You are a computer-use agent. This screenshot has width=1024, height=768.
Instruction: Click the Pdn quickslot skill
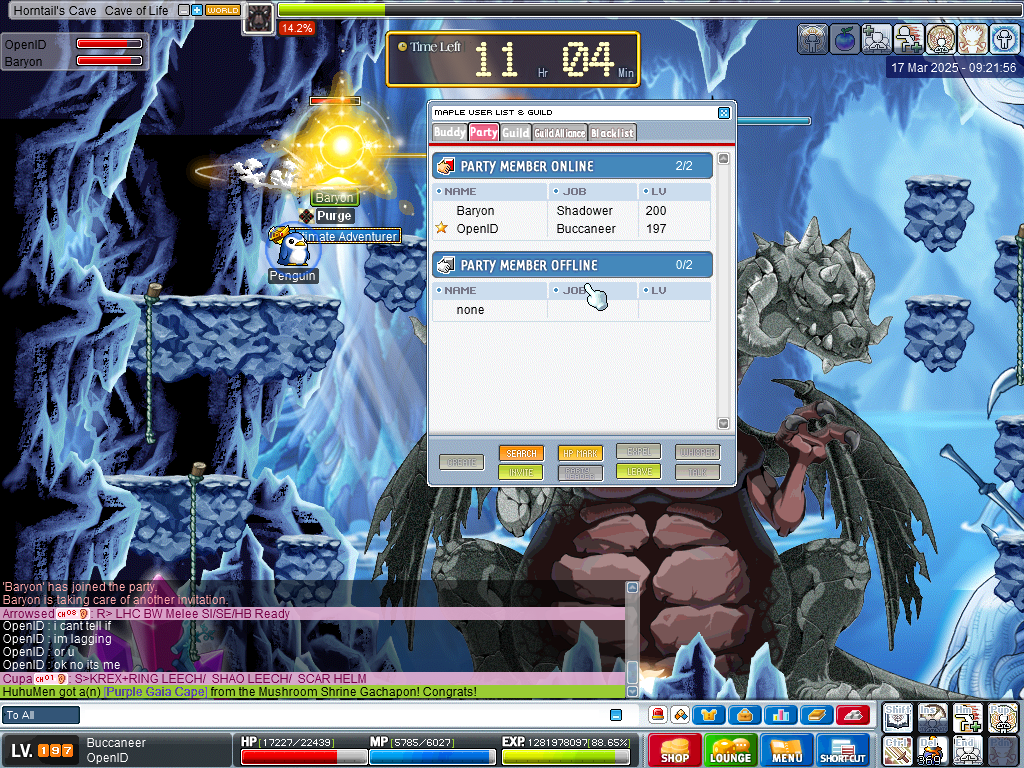[x=1003, y=751]
